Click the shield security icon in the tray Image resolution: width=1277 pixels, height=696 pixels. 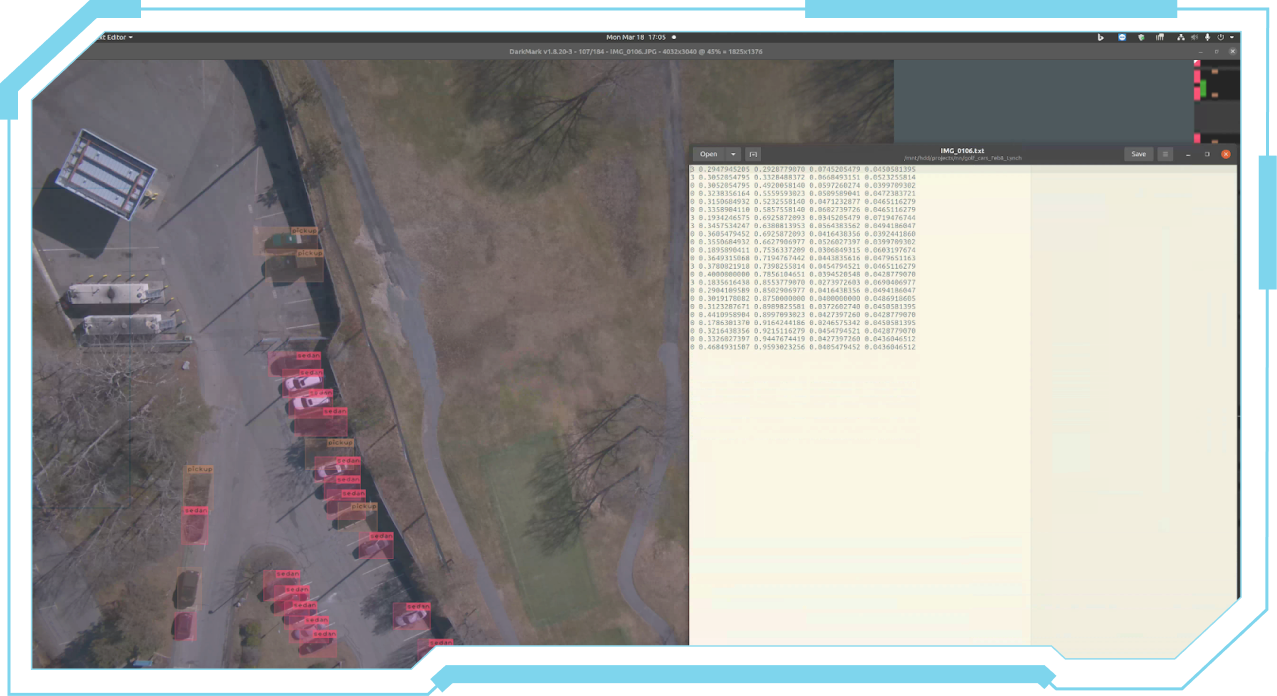click(1142, 36)
